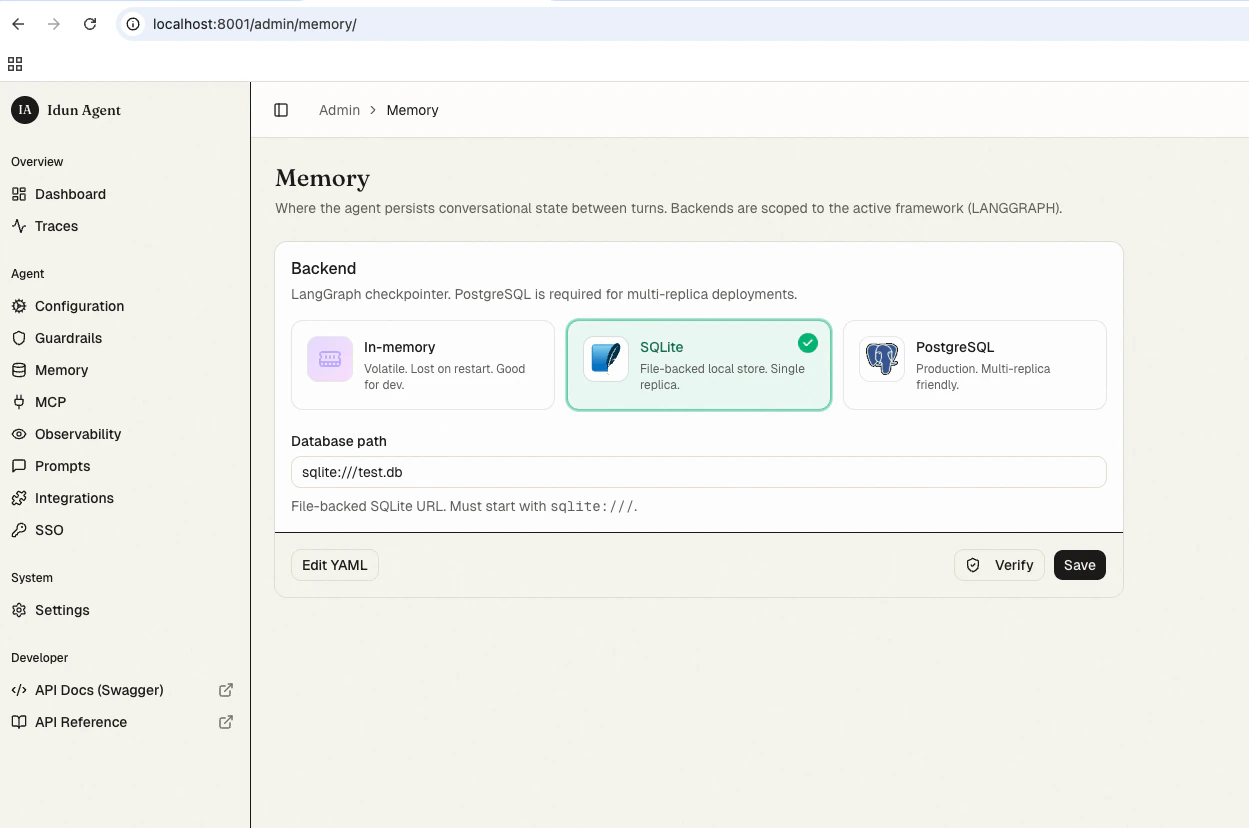
Task: Click the Backend section title
Action: point(324,268)
